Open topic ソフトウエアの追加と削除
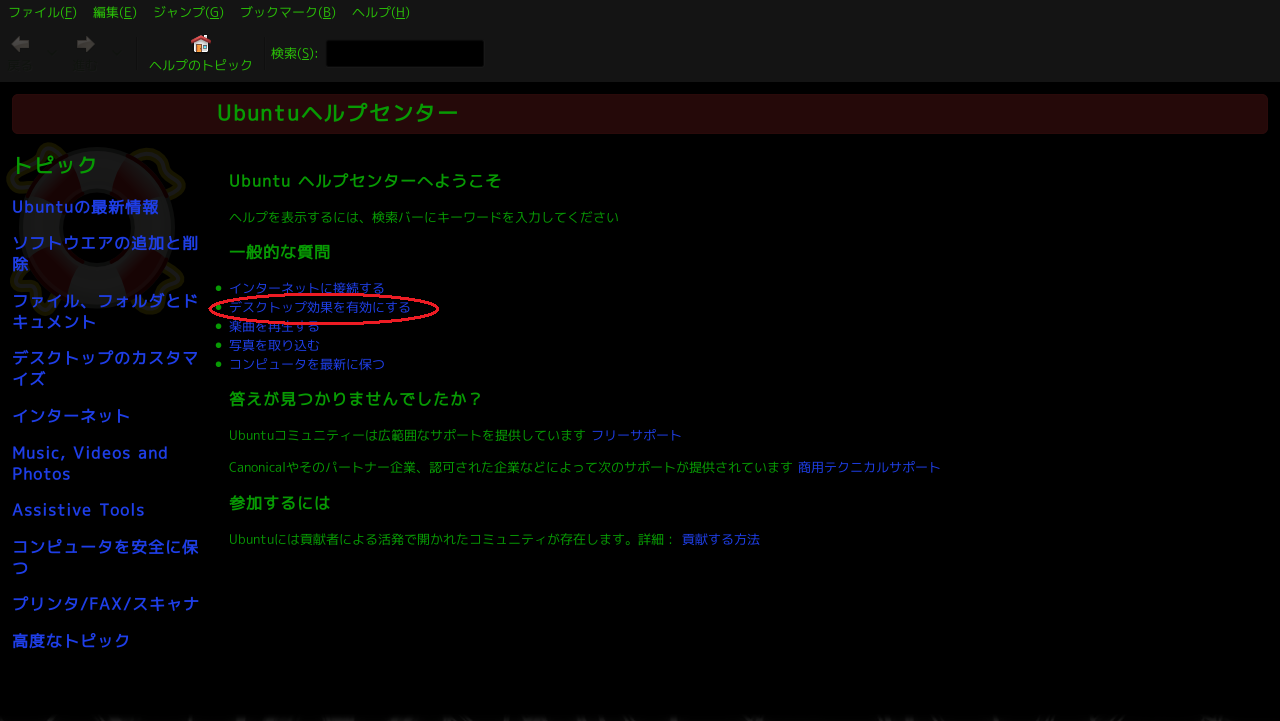 105,254
